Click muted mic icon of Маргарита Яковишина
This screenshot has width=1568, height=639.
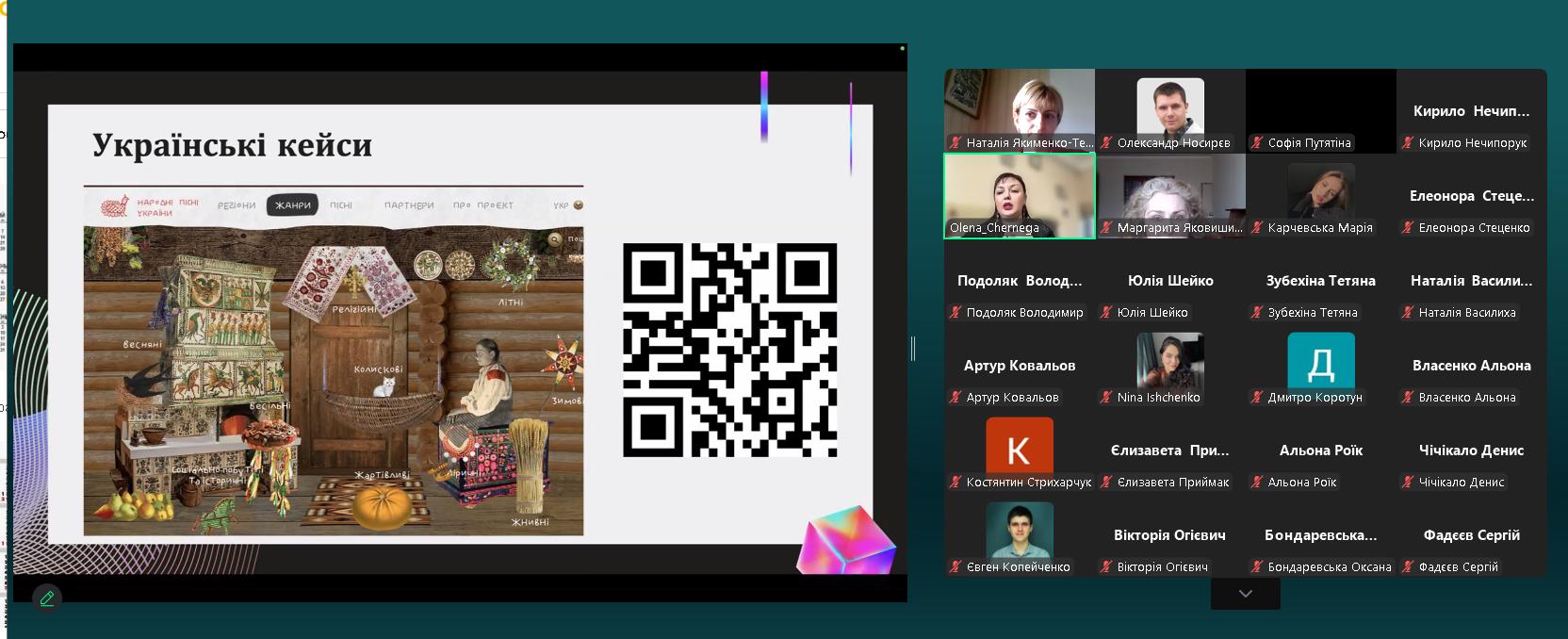[x=1106, y=228]
